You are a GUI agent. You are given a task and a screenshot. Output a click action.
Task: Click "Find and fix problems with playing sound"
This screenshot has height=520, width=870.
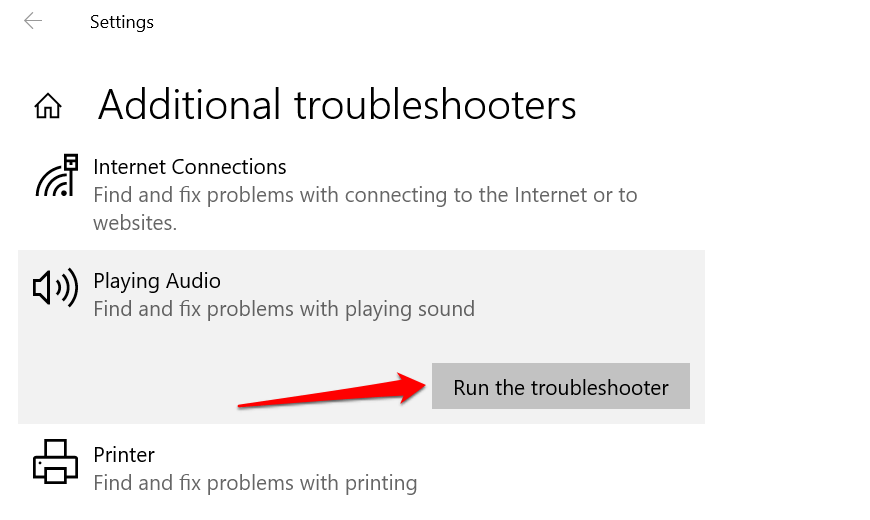284,309
